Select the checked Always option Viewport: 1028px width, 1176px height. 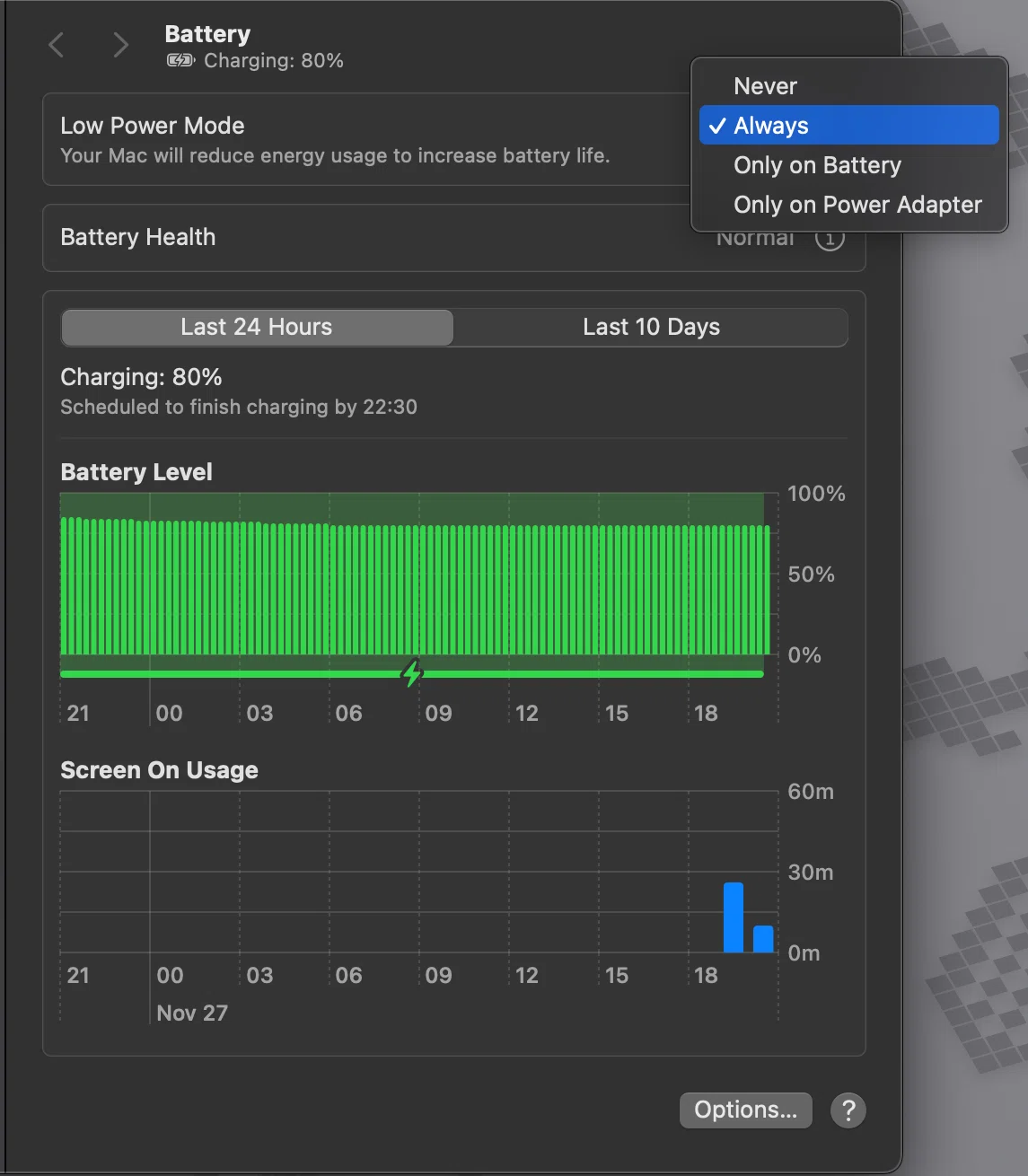[x=849, y=126]
